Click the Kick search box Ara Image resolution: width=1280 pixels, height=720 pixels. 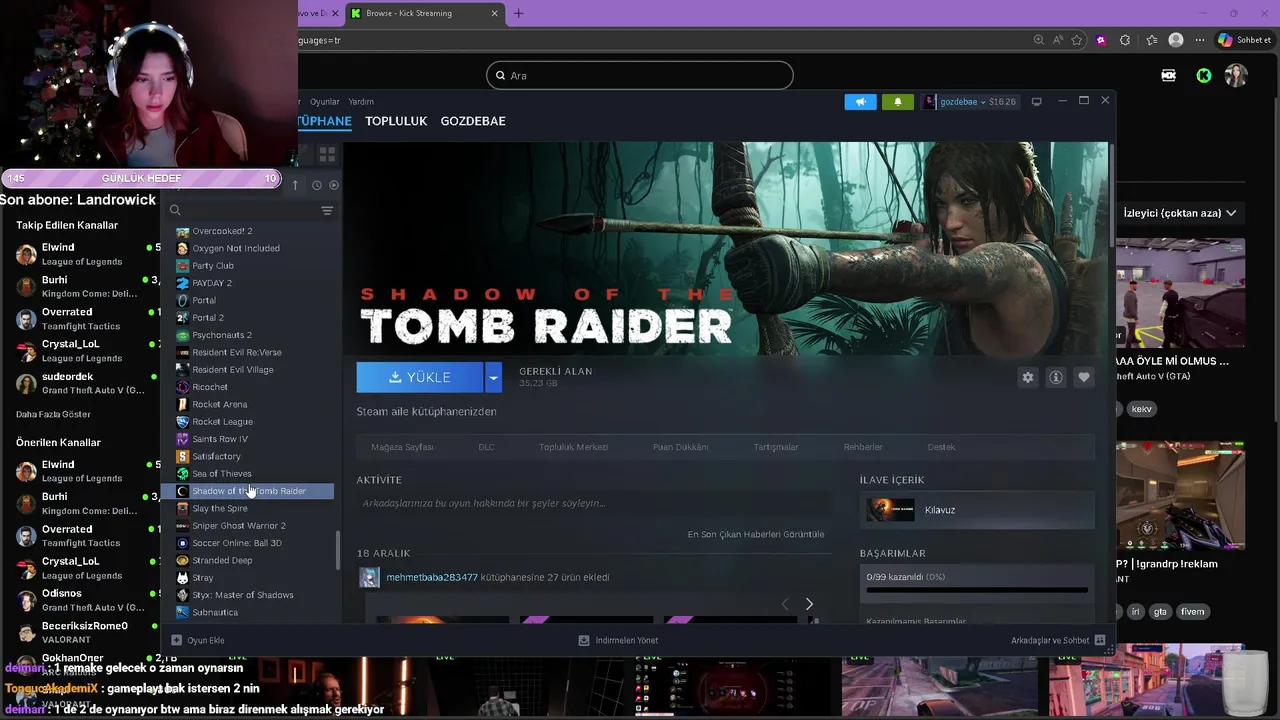click(640, 75)
